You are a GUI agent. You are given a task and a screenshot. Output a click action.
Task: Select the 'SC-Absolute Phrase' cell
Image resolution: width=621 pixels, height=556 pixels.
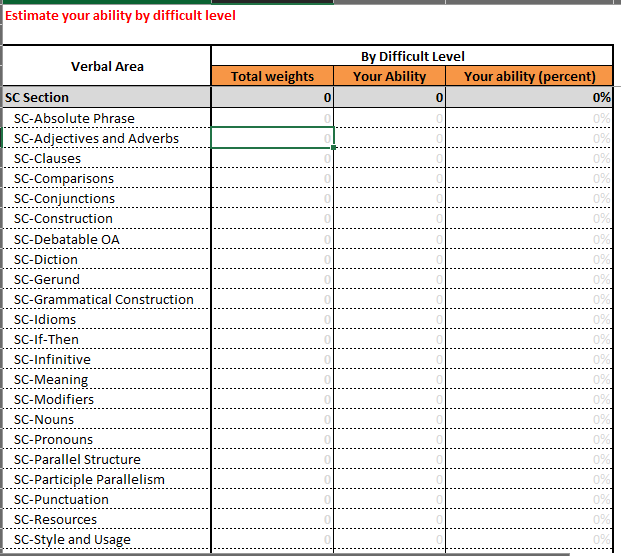click(107, 118)
